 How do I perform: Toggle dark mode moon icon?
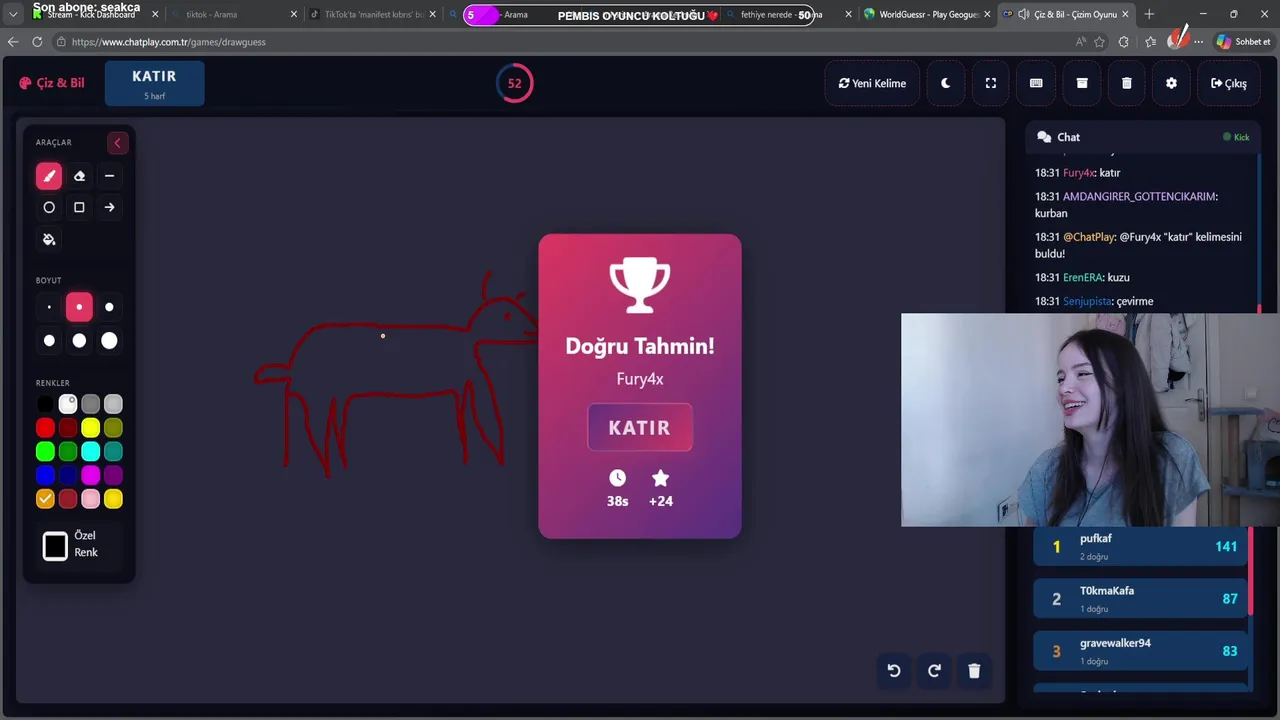pos(945,83)
